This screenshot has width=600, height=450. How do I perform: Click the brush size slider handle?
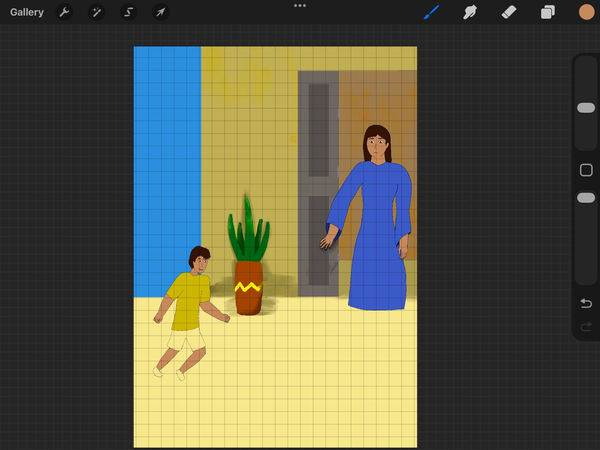click(586, 108)
